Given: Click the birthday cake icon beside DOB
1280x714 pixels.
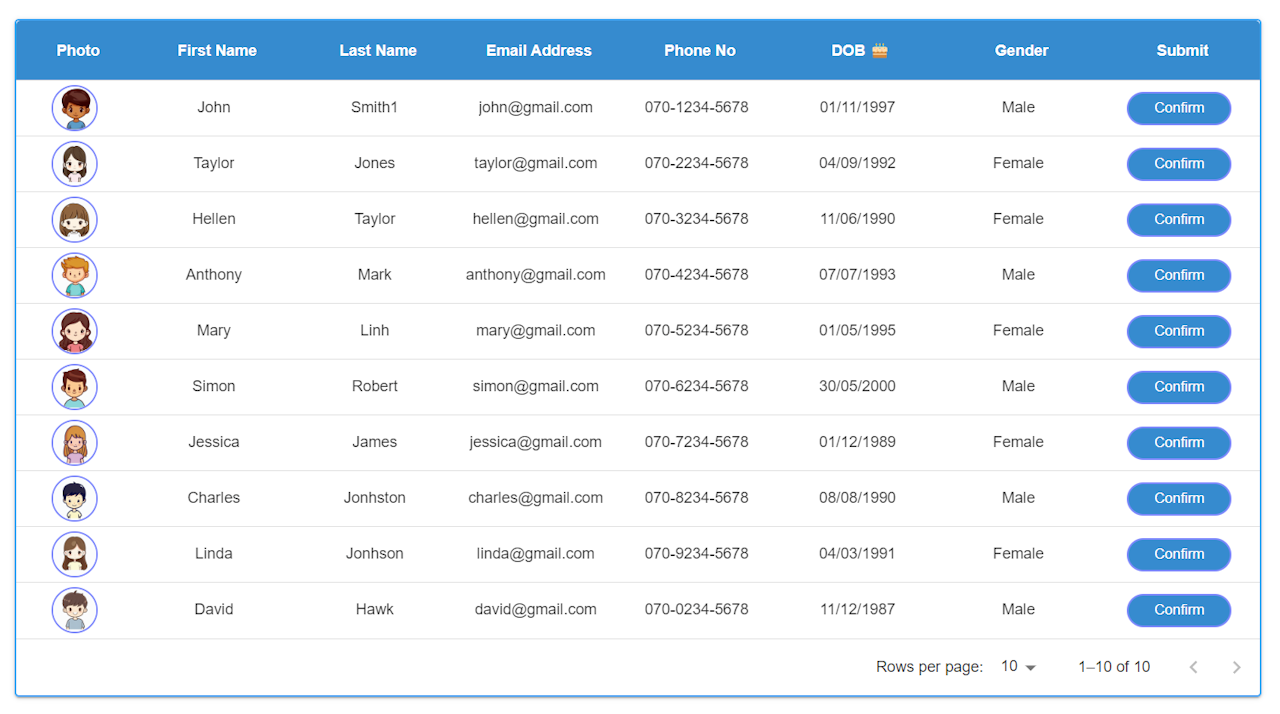Looking at the screenshot, I should pyautogui.click(x=880, y=50).
